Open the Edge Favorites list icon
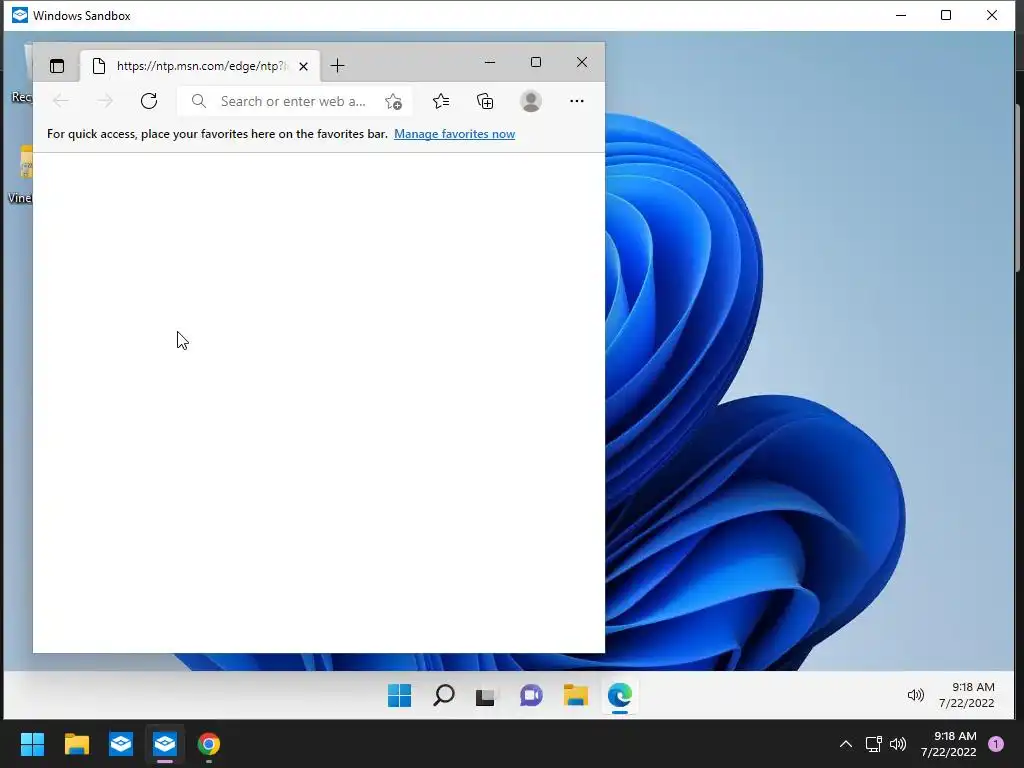Screen dimensions: 1024x768 tap(441, 101)
